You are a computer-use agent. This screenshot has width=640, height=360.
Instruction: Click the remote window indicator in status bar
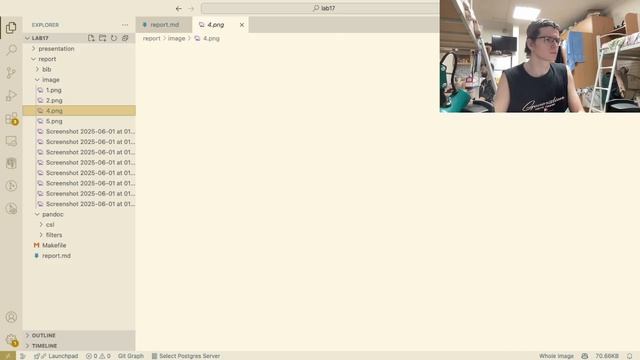[x=7, y=356]
